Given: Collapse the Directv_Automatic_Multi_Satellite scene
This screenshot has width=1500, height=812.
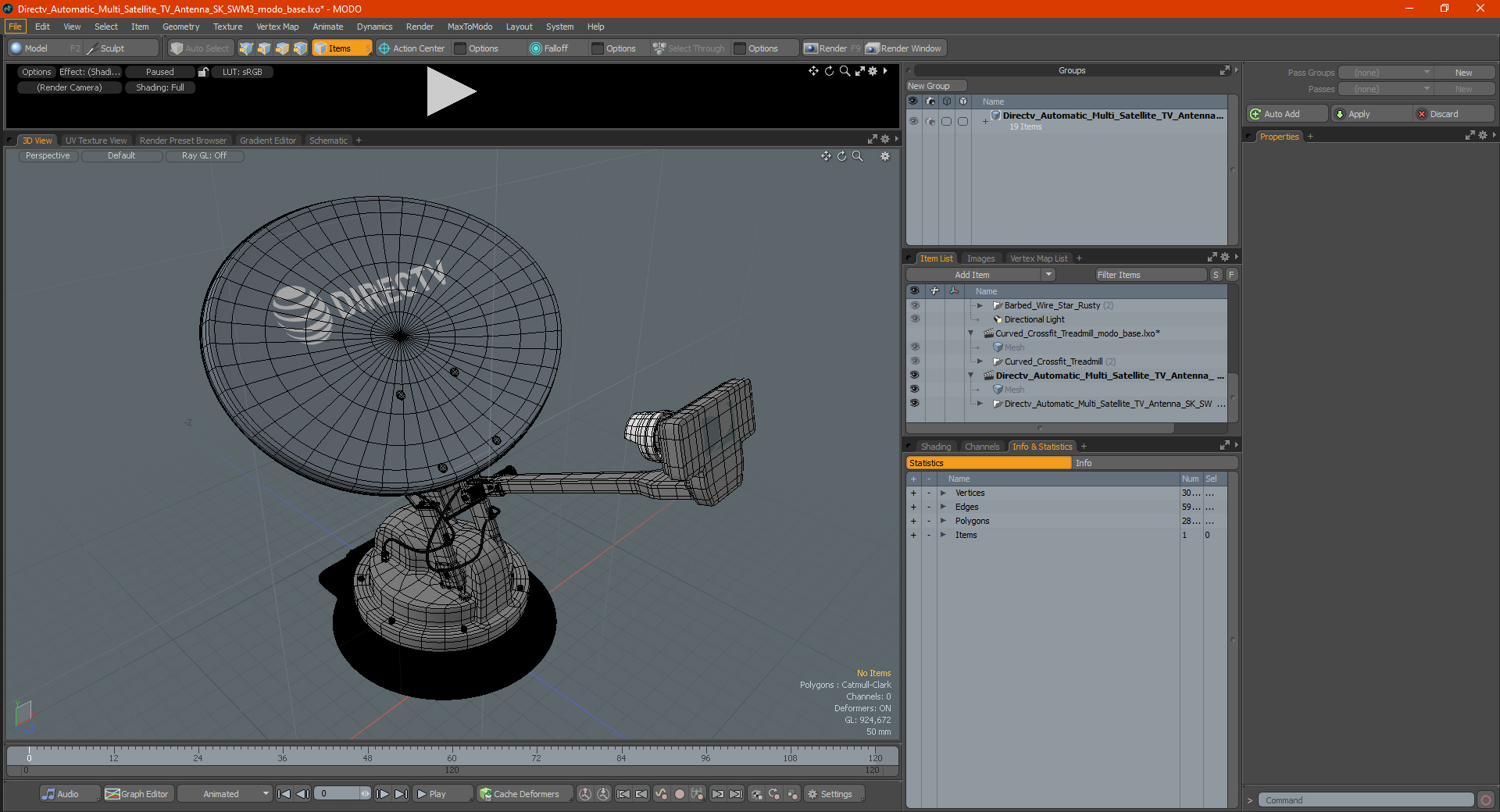Looking at the screenshot, I should click(971, 376).
